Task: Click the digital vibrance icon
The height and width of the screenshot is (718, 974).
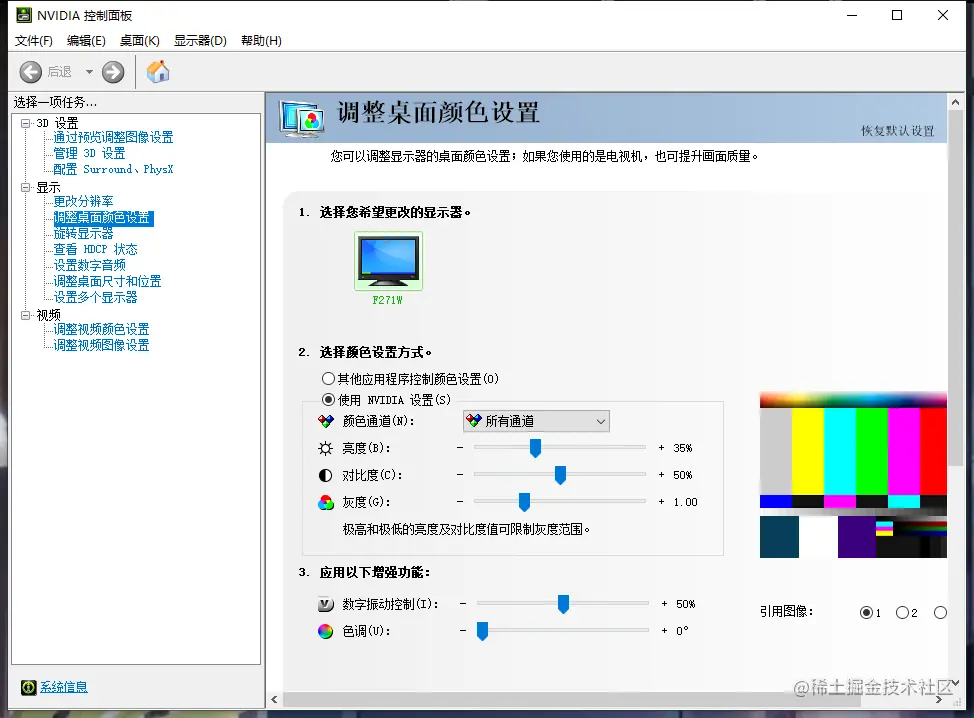Action: click(x=325, y=604)
